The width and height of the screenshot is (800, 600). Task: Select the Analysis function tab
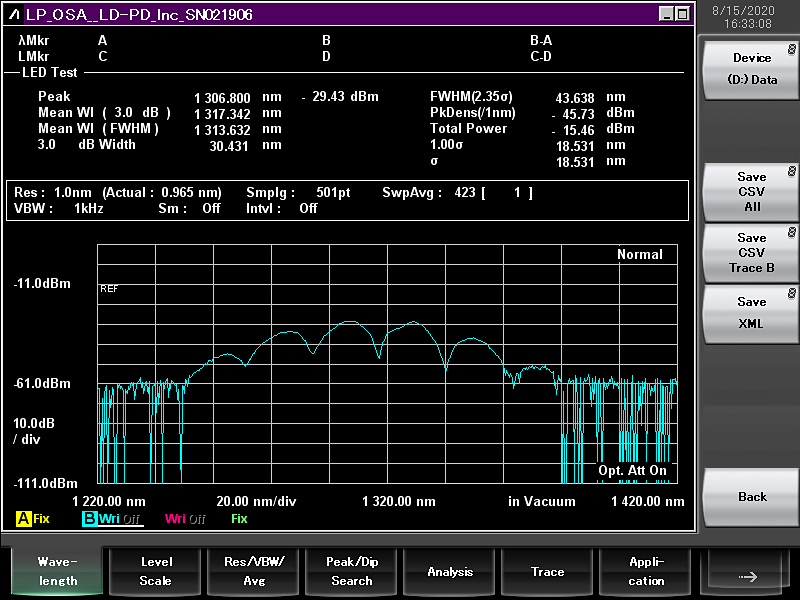point(450,572)
